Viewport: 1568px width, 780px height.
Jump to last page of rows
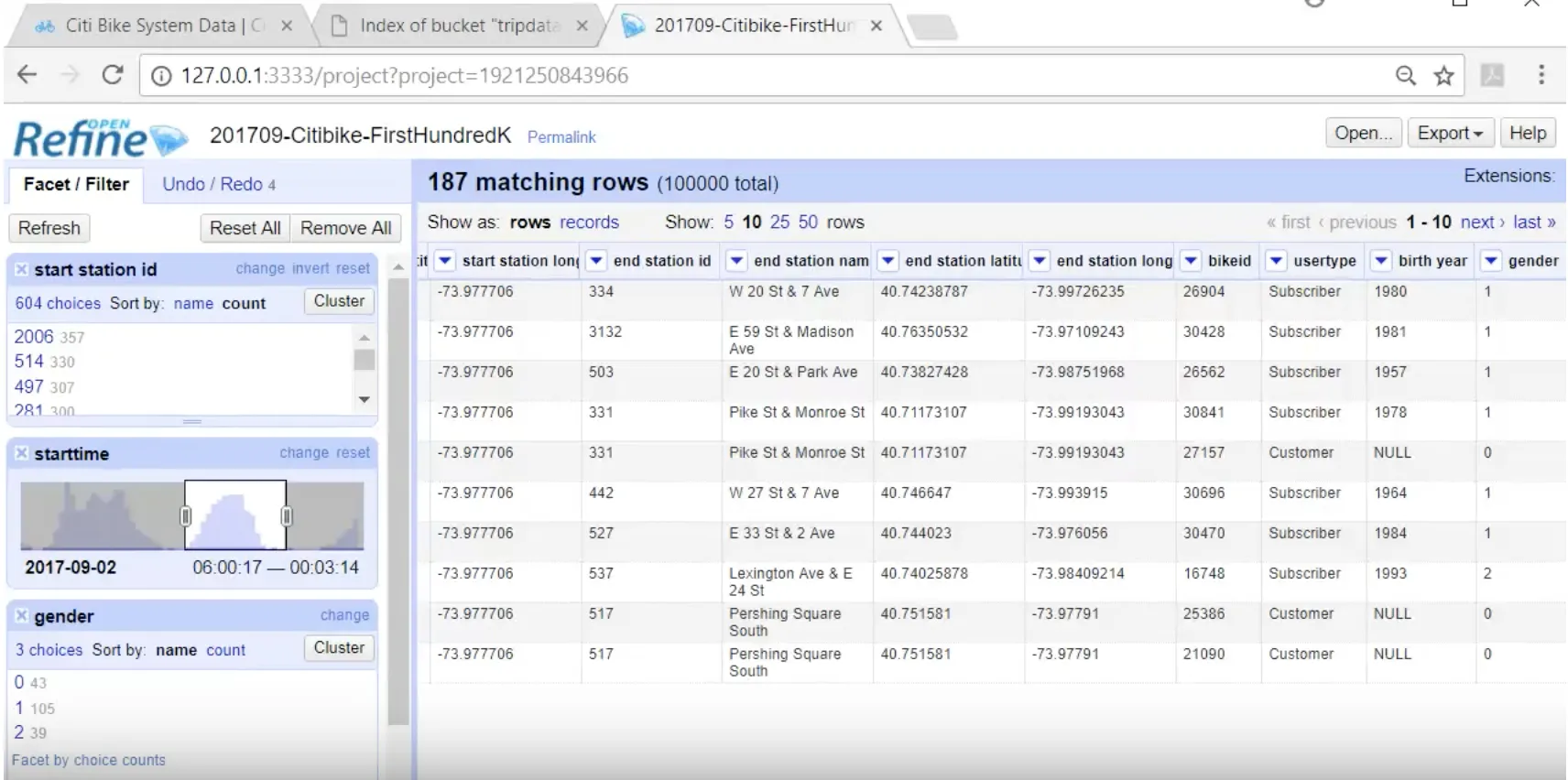[x=1534, y=222]
